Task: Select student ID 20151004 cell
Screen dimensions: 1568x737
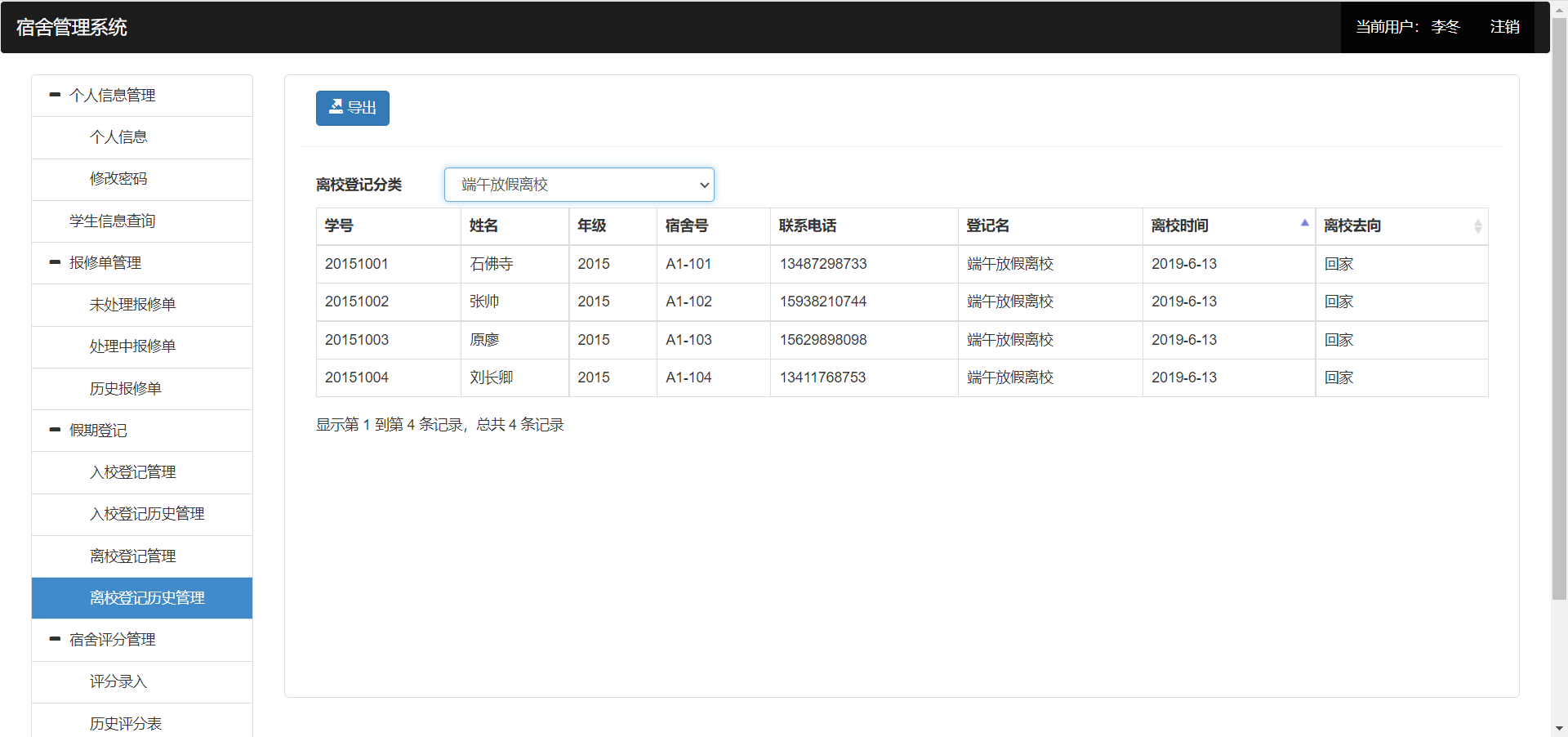Action: point(388,377)
